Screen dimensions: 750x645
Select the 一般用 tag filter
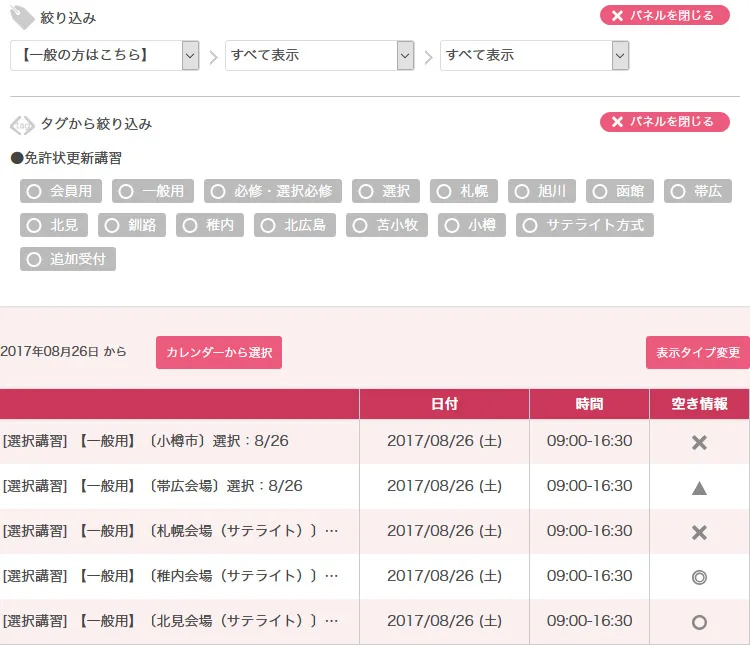click(153, 191)
